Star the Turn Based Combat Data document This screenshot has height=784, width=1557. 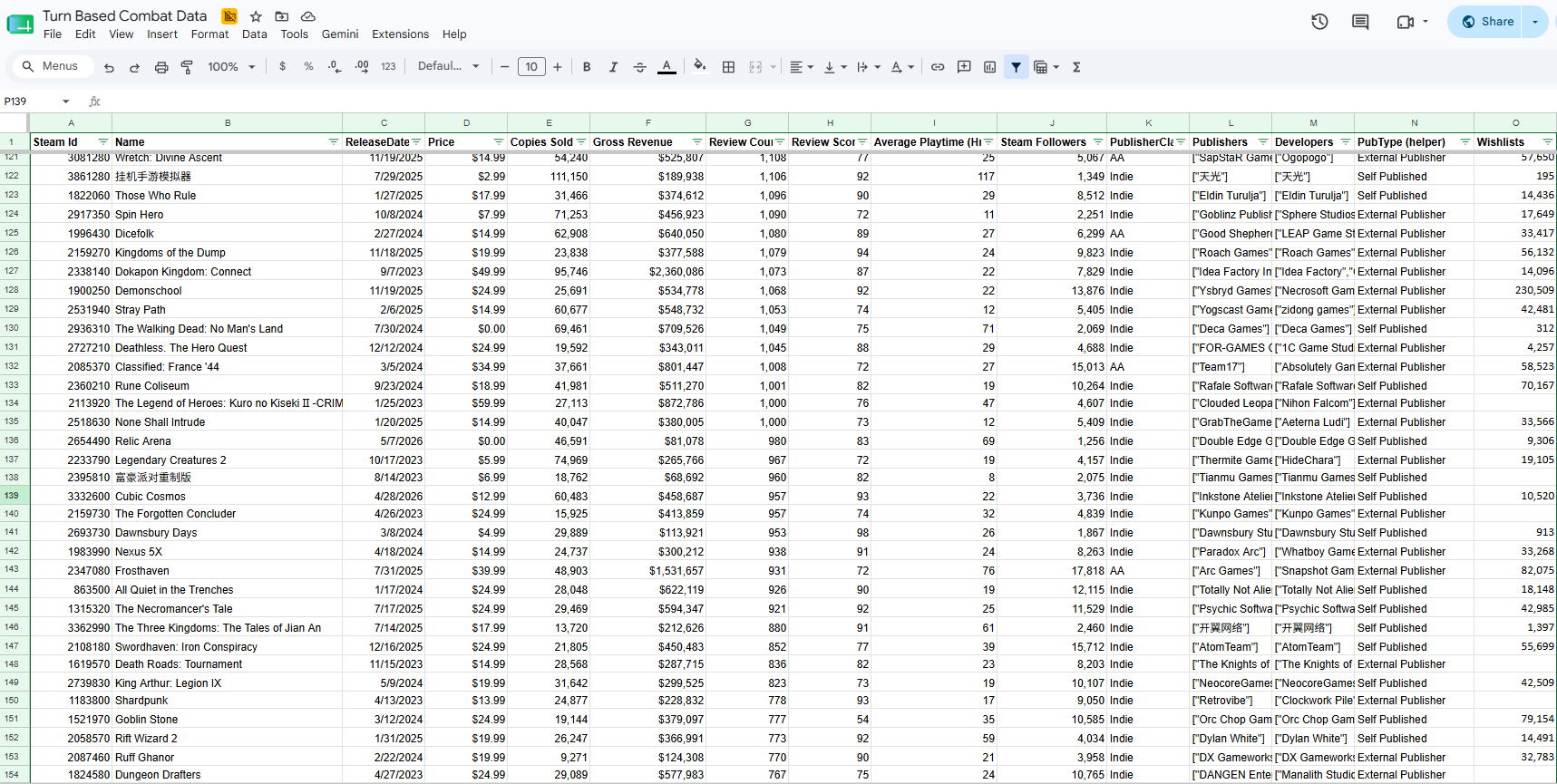(256, 16)
